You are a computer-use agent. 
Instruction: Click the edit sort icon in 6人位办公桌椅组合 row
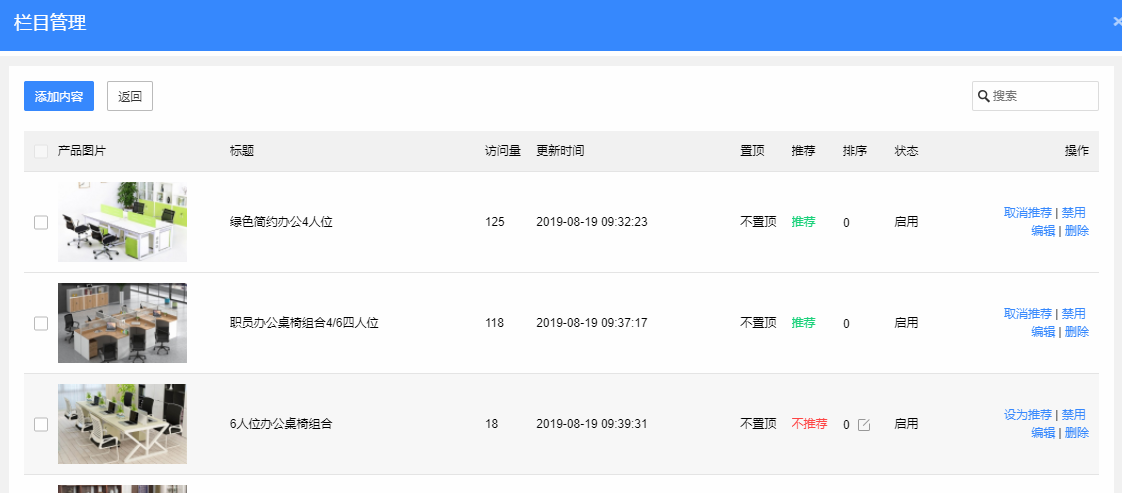coord(864,424)
